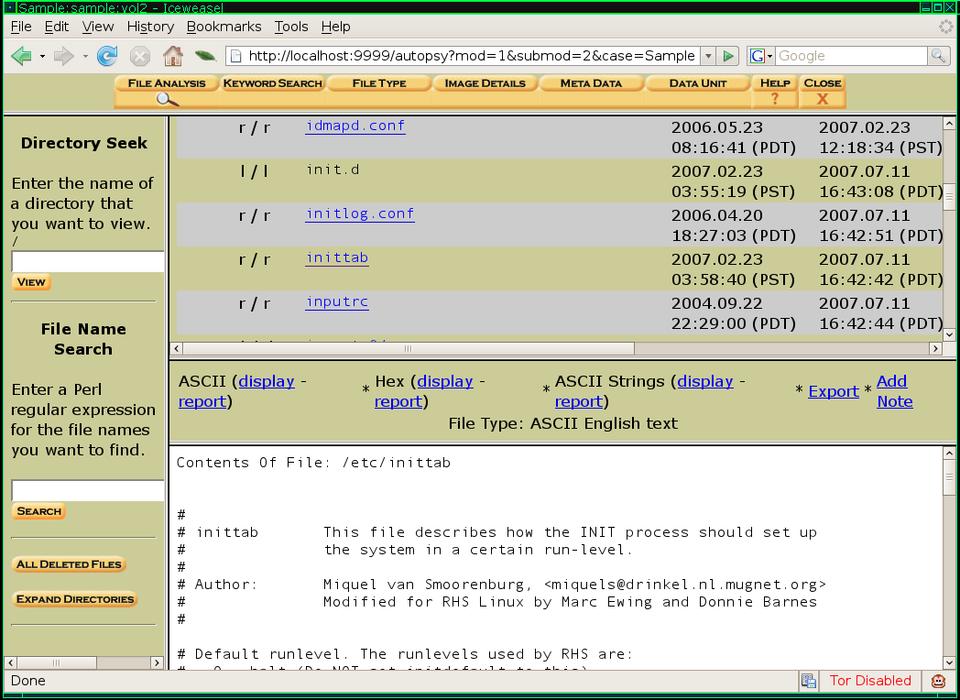Click the green leaf toolbar icon

point(205,56)
